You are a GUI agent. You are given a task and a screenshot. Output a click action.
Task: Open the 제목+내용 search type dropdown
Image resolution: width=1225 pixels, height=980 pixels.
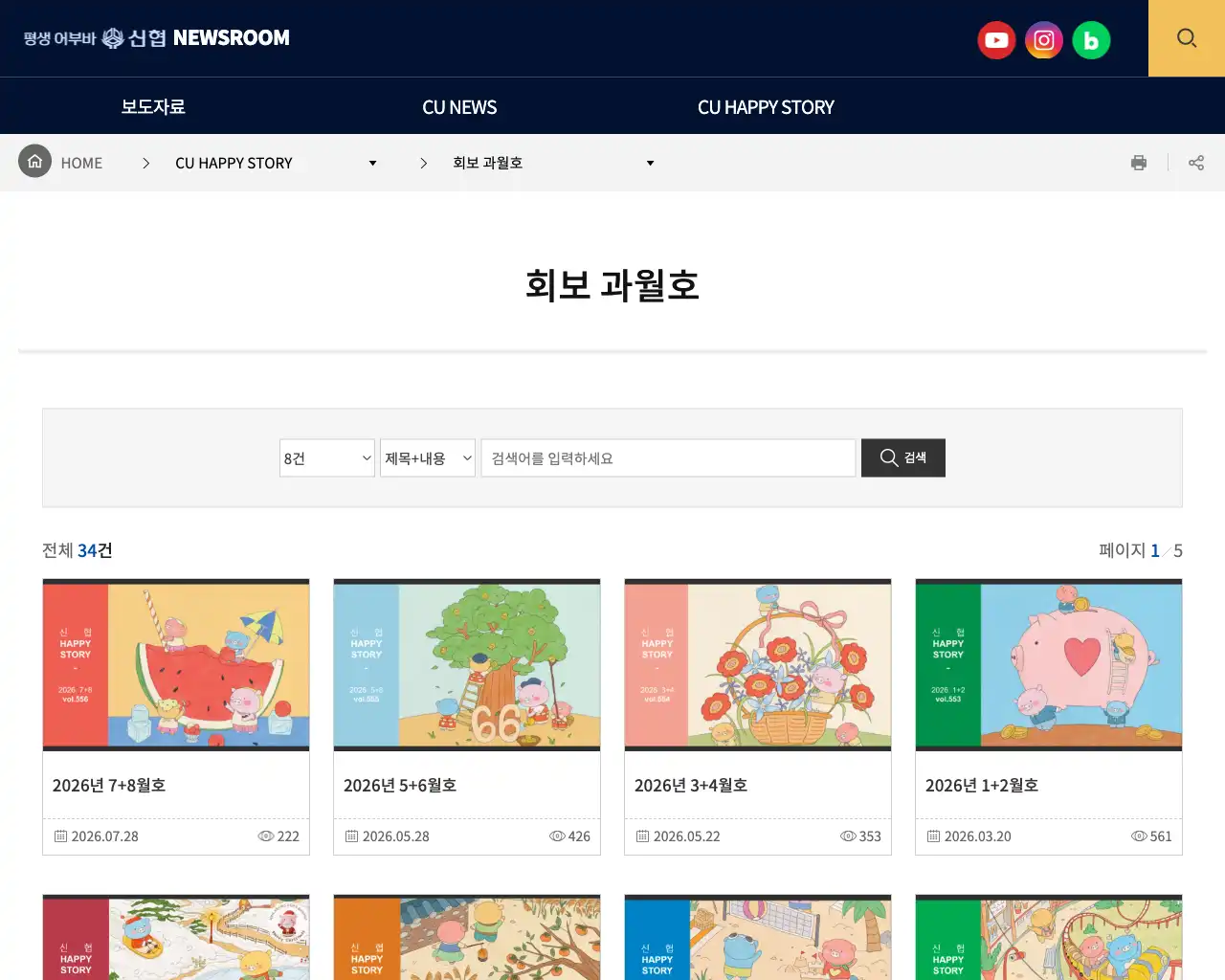(x=428, y=458)
